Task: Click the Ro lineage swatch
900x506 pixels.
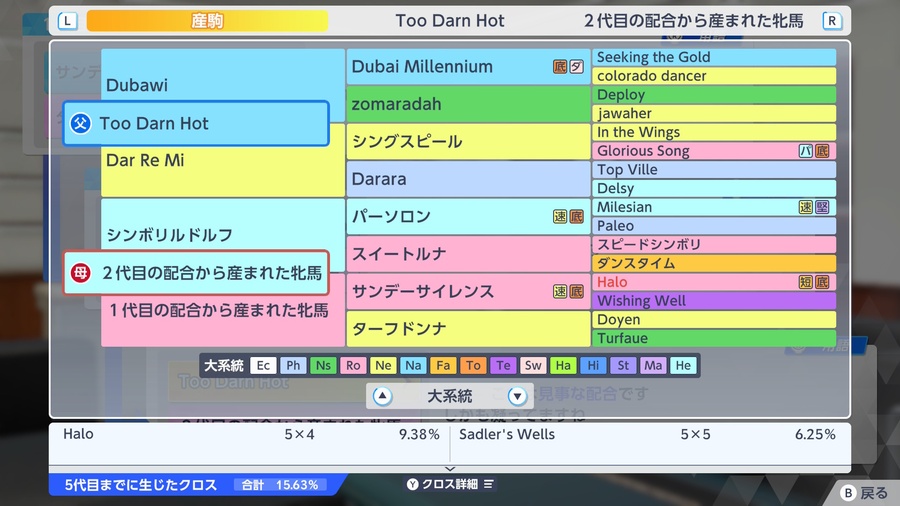Action: (x=353, y=365)
